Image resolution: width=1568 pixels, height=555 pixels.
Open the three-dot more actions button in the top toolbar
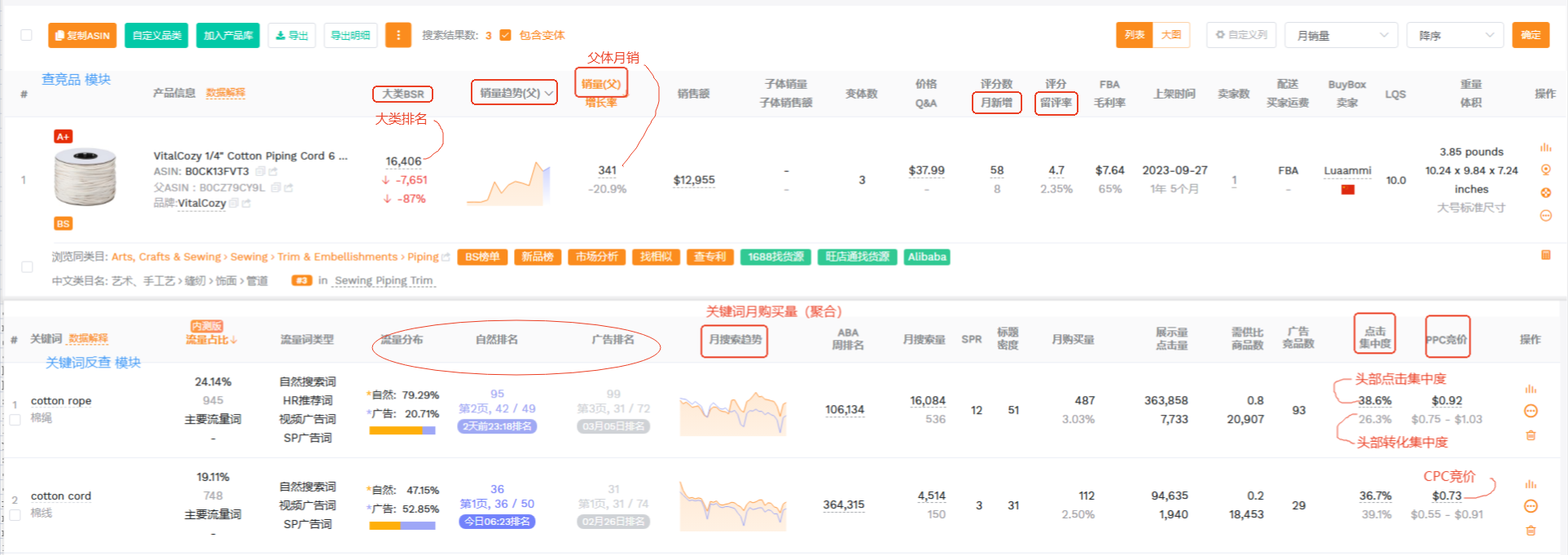(x=398, y=35)
